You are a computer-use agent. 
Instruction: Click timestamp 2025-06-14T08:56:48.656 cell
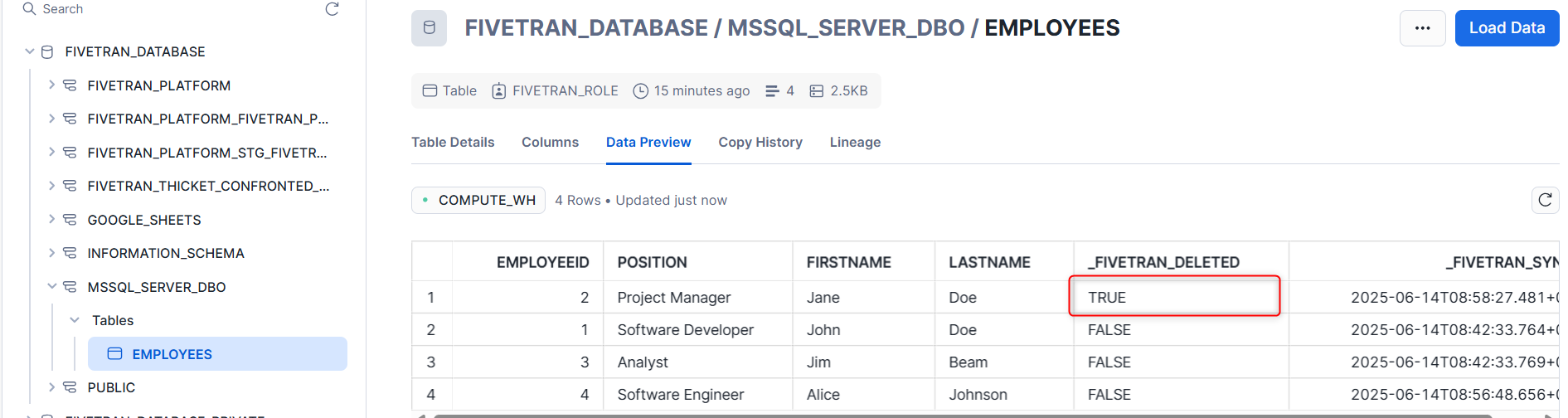point(1425,395)
